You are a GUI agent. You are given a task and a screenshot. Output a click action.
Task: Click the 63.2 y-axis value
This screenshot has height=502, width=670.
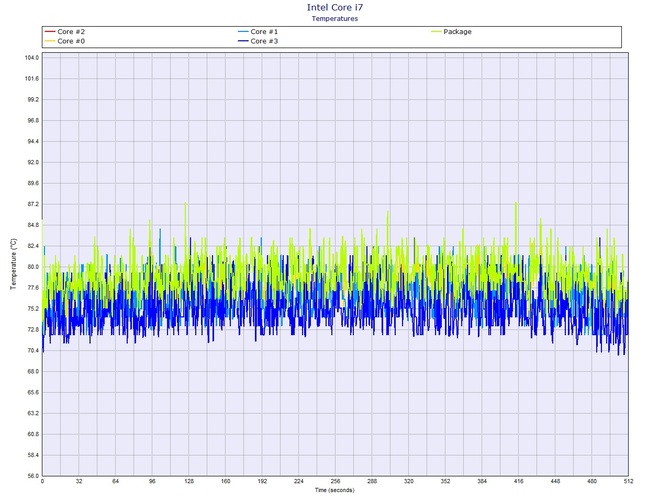32,414
